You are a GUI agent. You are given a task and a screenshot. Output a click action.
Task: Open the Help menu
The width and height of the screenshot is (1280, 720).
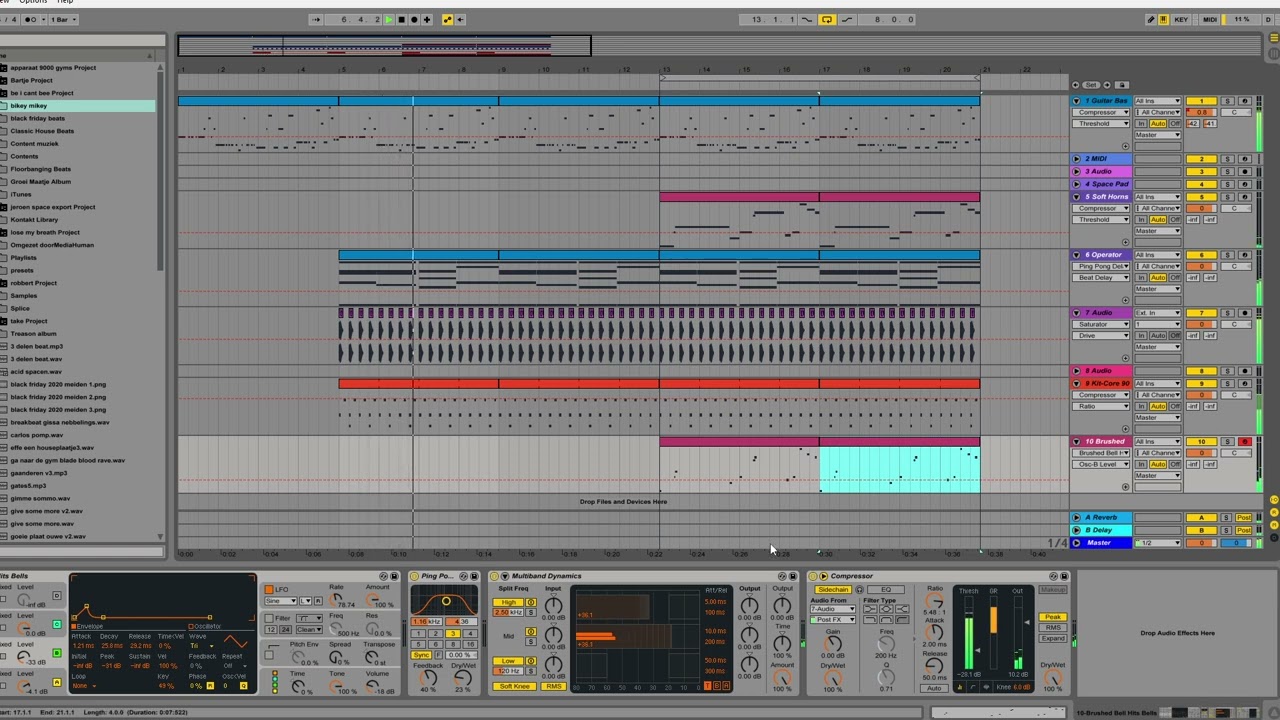[x=65, y=2]
